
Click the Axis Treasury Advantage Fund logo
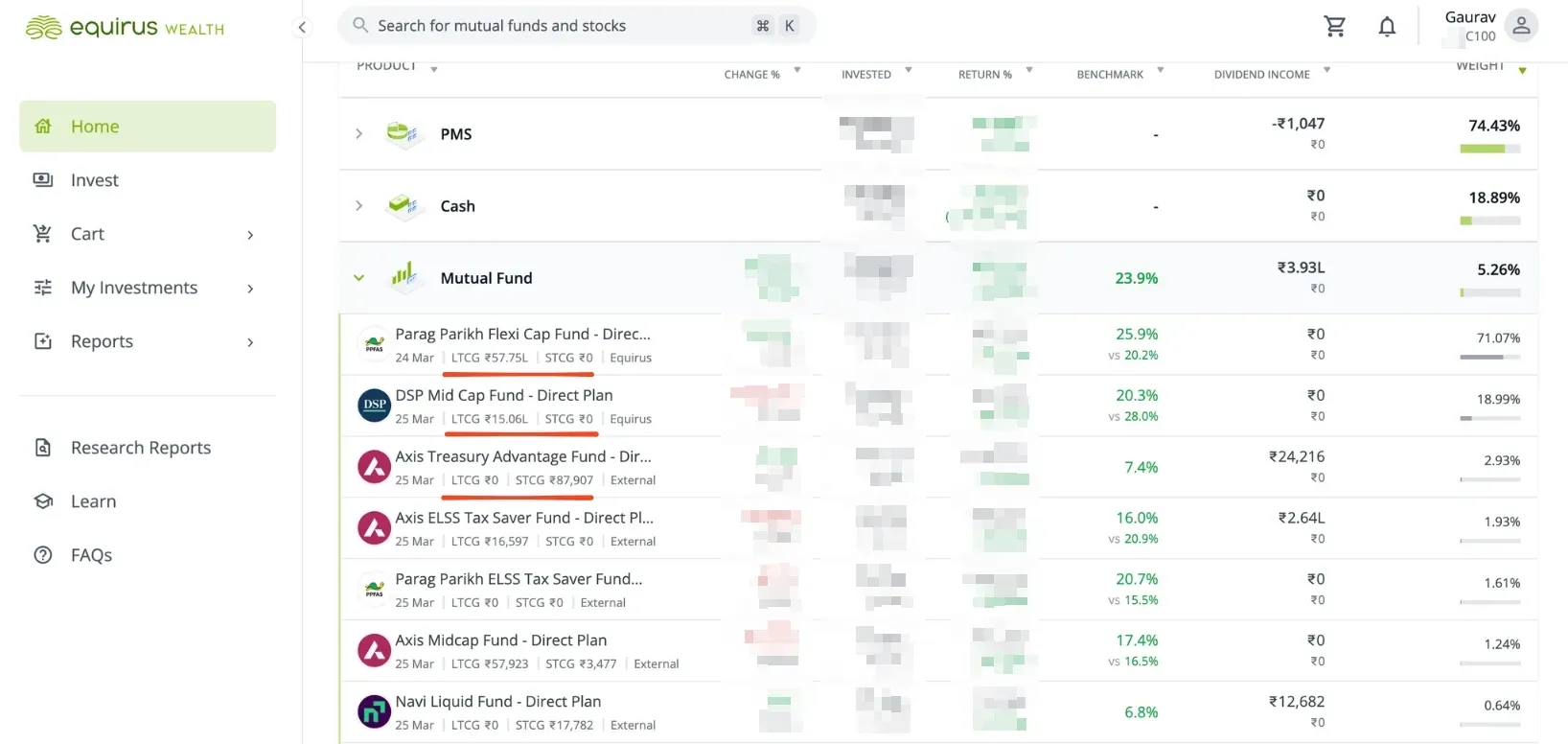pyautogui.click(x=374, y=466)
